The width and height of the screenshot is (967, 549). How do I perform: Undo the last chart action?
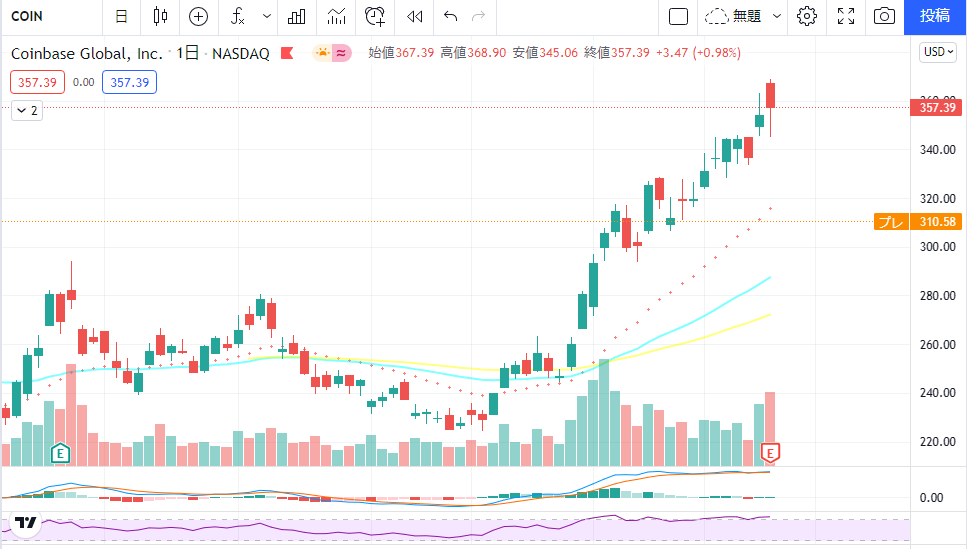[450, 17]
